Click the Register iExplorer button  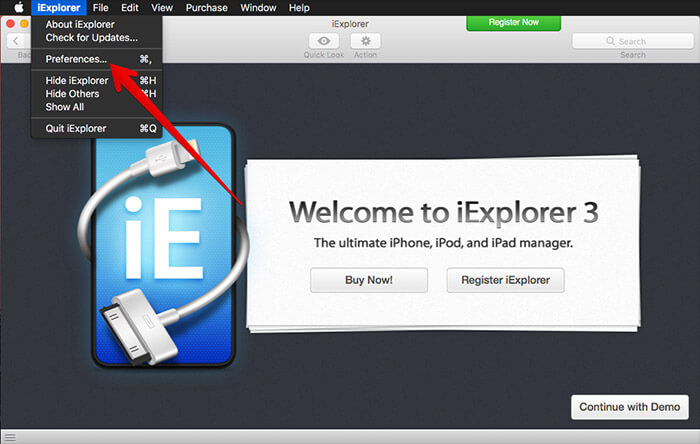tap(505, 280)
